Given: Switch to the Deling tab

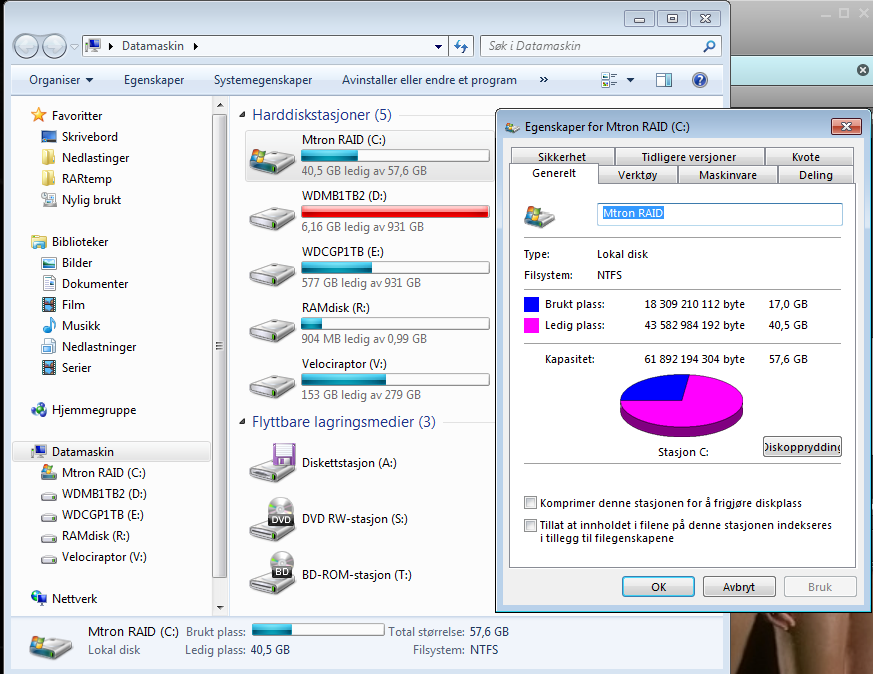Looking at the screenshot, I should [815, 175].
